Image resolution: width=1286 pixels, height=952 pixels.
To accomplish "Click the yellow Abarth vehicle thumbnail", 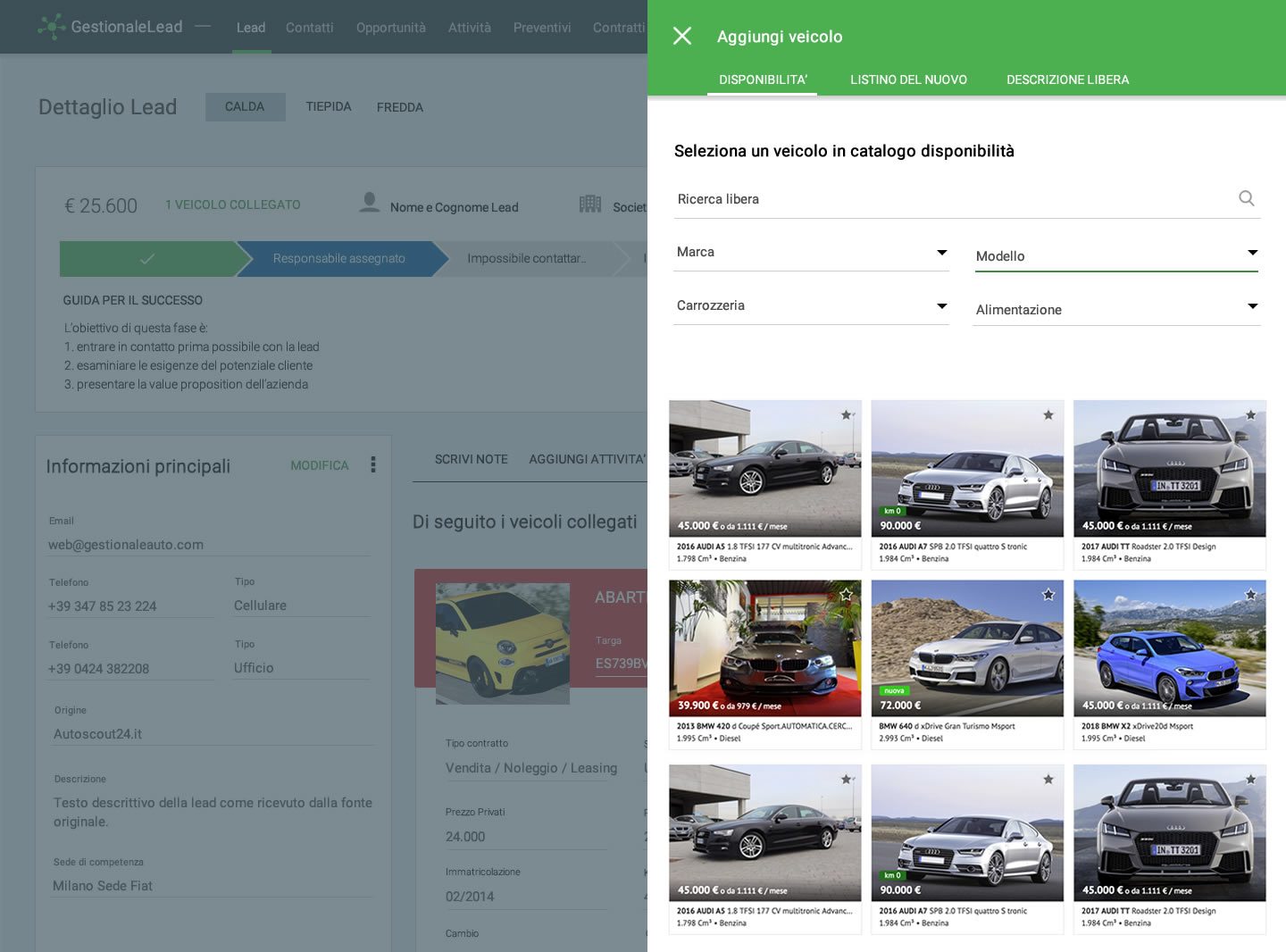I will (x=503, y=643).
